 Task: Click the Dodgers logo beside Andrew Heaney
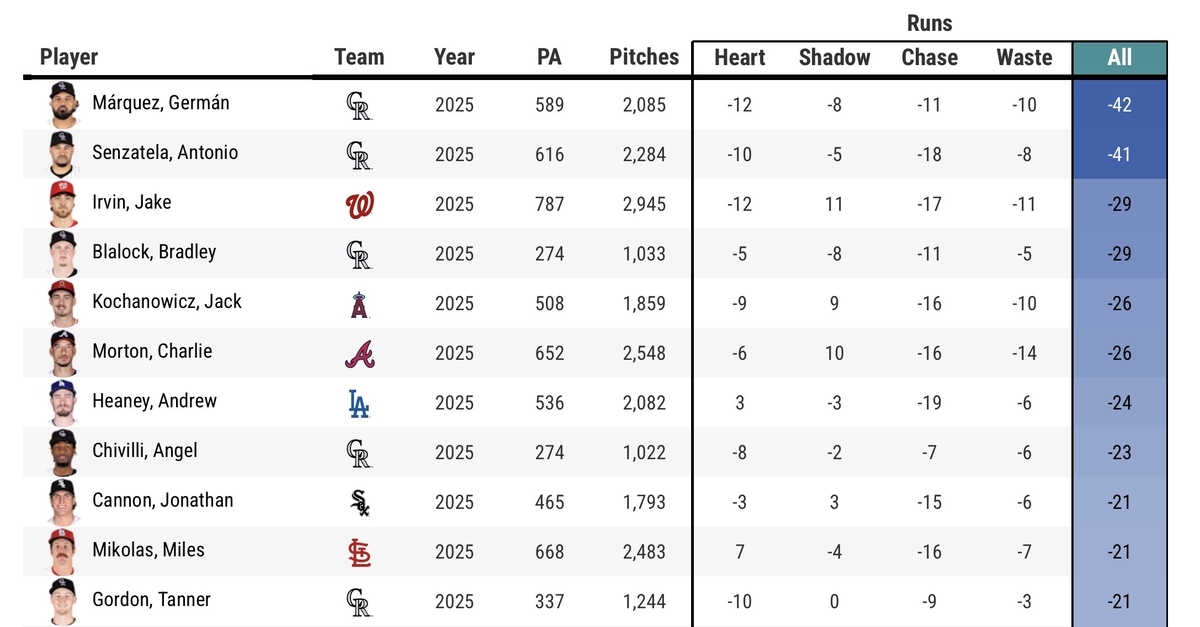pyautogui.click(x=358, y=403)
